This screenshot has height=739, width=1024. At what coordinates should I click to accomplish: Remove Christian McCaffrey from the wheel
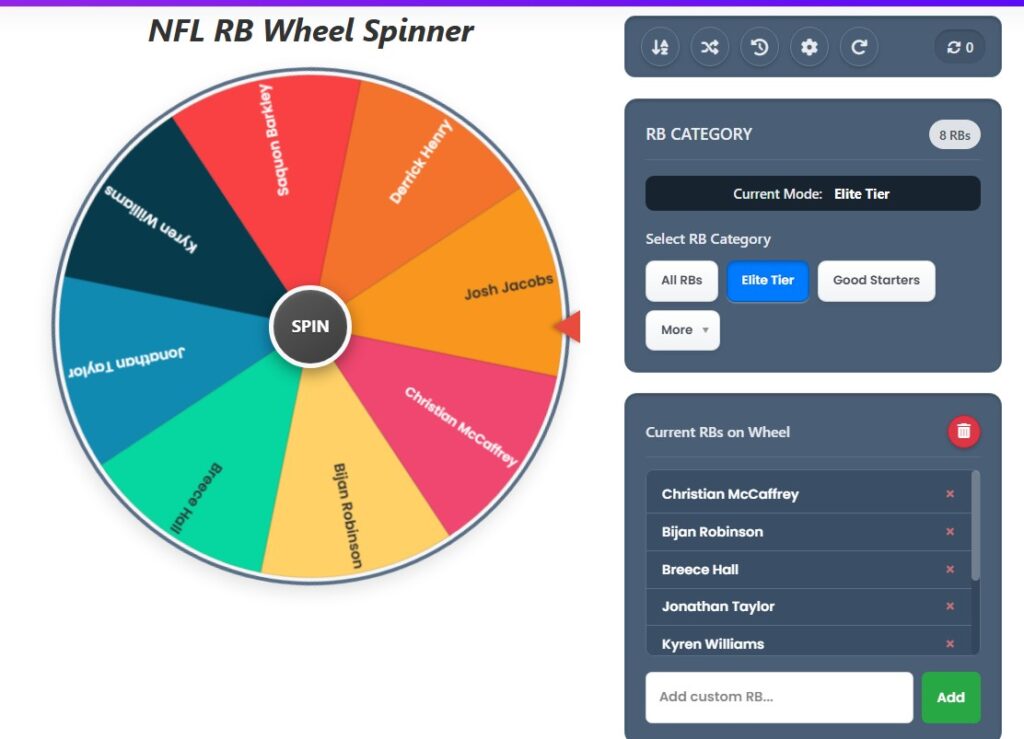(948, 494)
